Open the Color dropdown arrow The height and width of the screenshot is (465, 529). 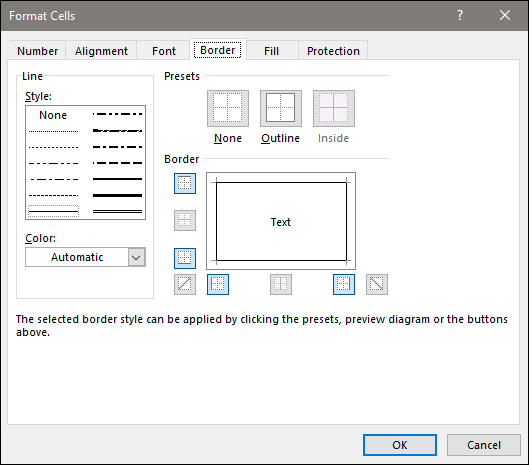click(x=136, y=257)
